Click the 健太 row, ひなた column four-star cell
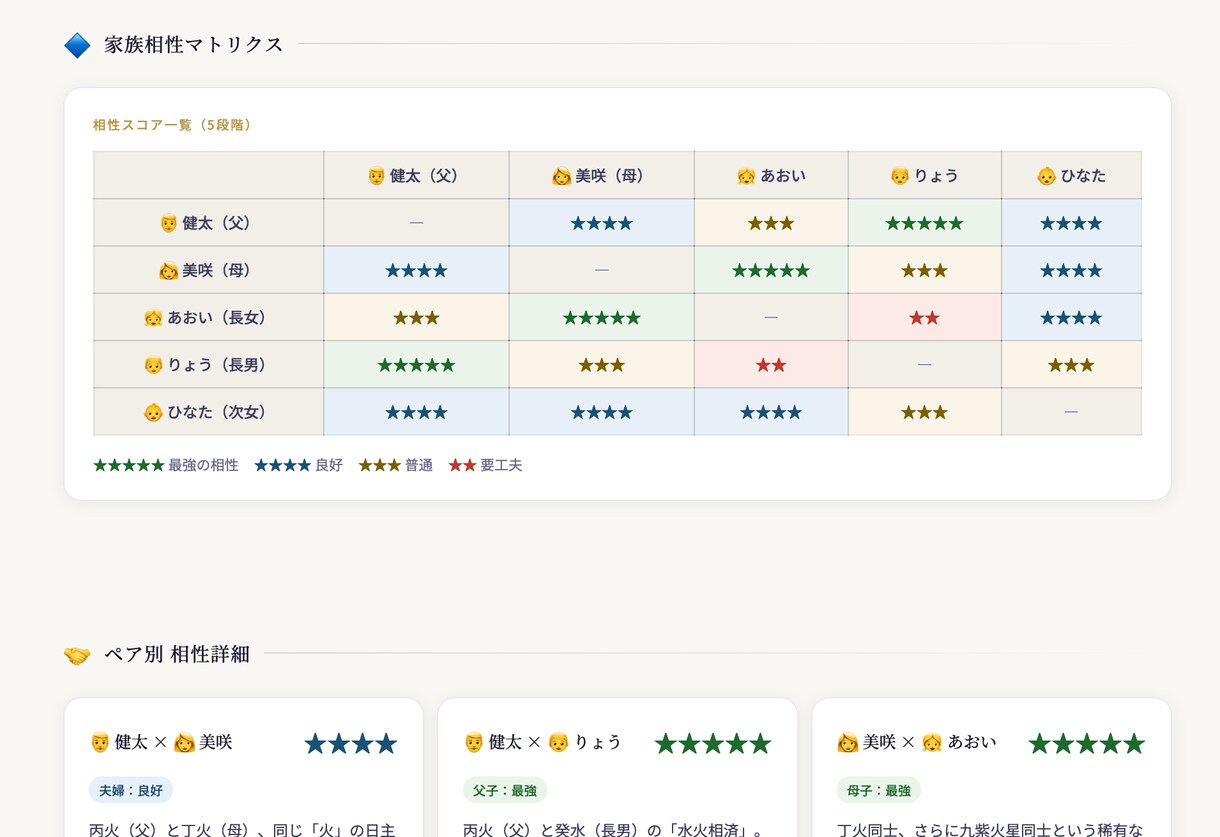The width and height of the screenshot is (1220, 837). point(1071,223)
